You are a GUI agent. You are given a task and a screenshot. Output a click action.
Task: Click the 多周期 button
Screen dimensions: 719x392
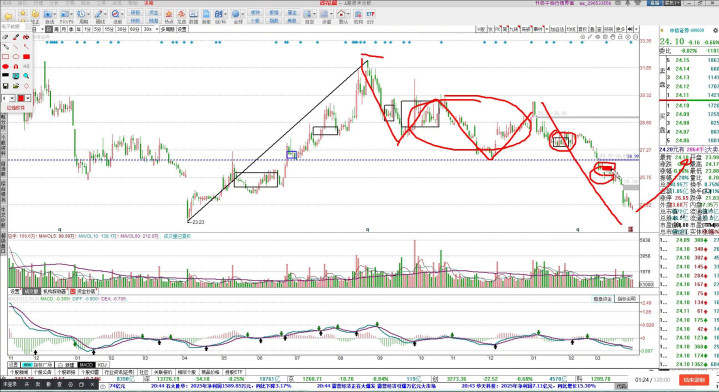[167, 29]
